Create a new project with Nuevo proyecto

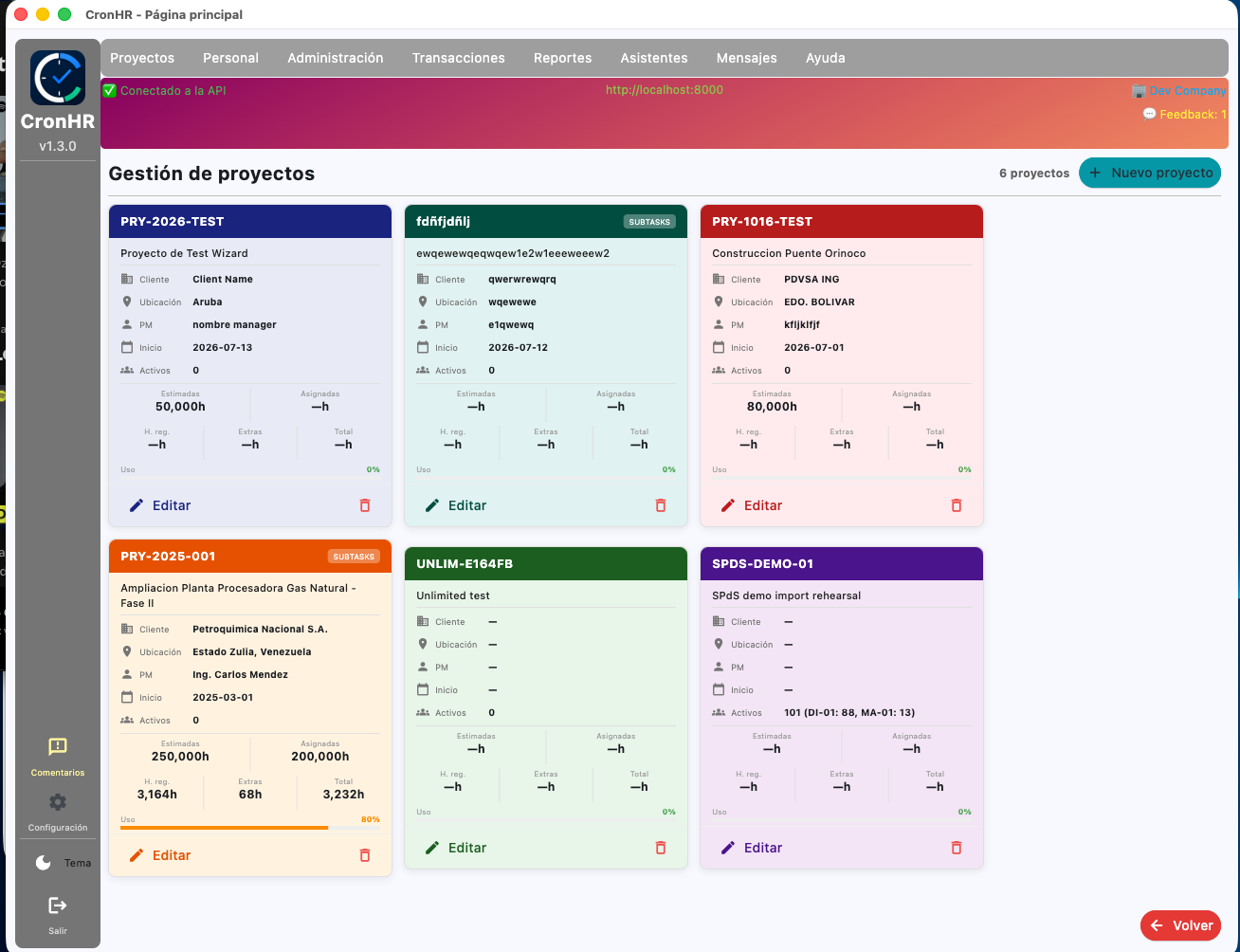pyautogui.click(x=1150, y=173)
